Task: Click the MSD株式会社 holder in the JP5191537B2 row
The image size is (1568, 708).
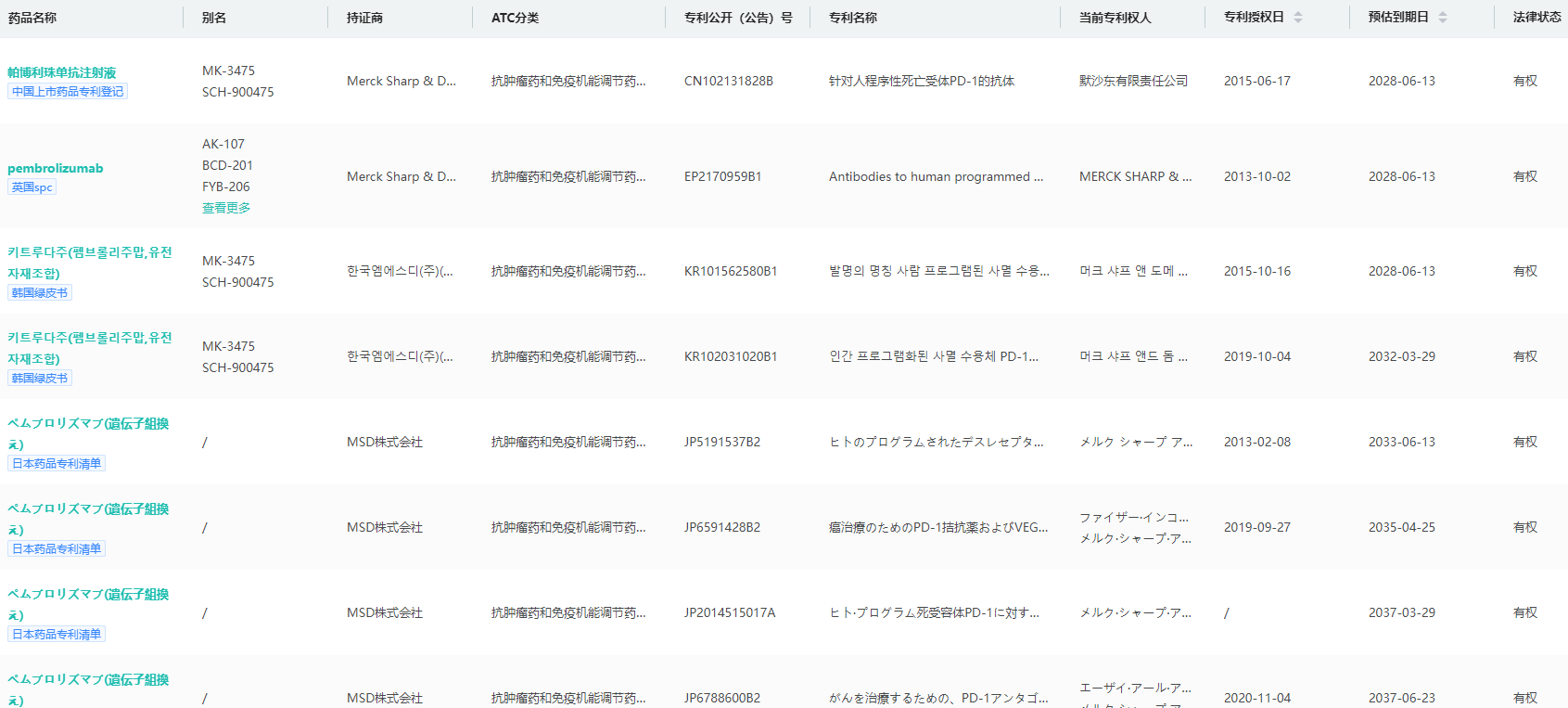Action: (385, 443)
